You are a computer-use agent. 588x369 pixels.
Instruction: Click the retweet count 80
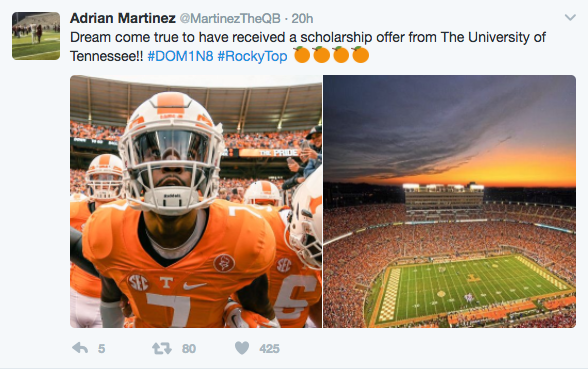coord(189,349)
